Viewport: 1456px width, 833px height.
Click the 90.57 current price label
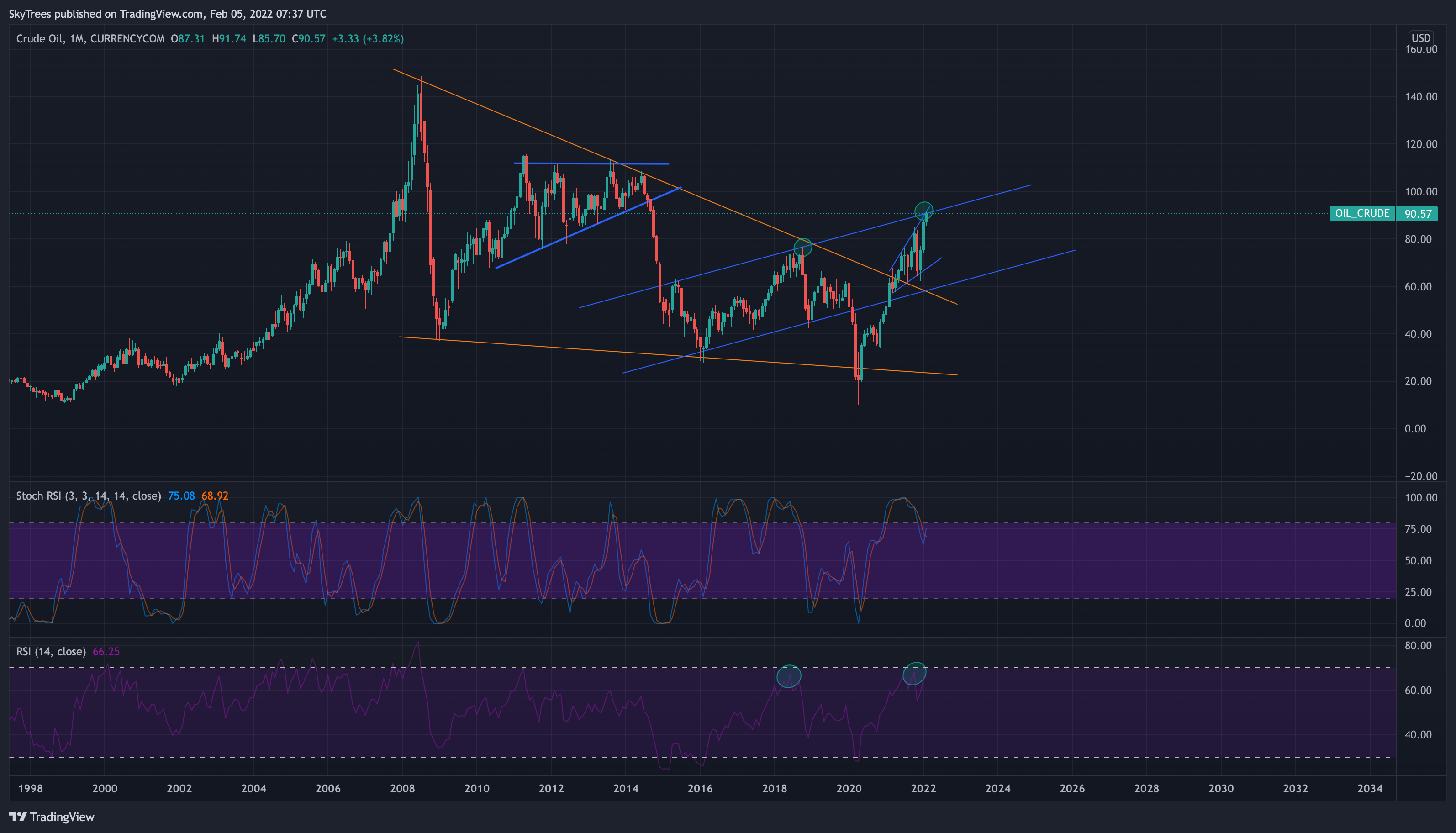1418,214
